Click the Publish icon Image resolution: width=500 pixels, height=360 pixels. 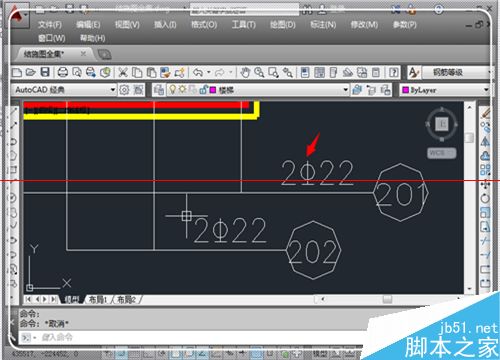[91, 72]
